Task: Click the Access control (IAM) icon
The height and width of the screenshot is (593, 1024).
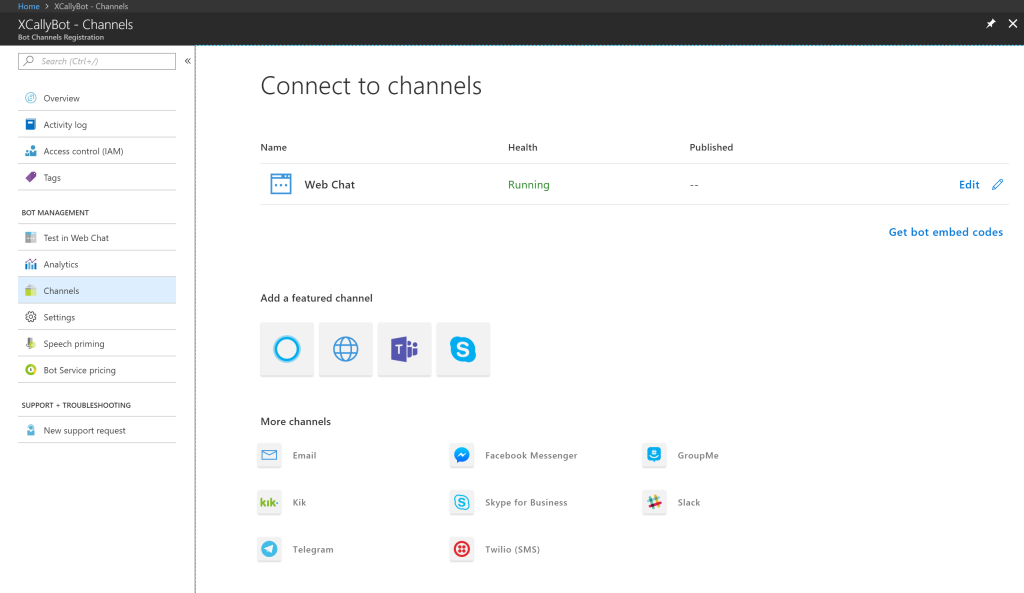Action: tap(31, 151)
